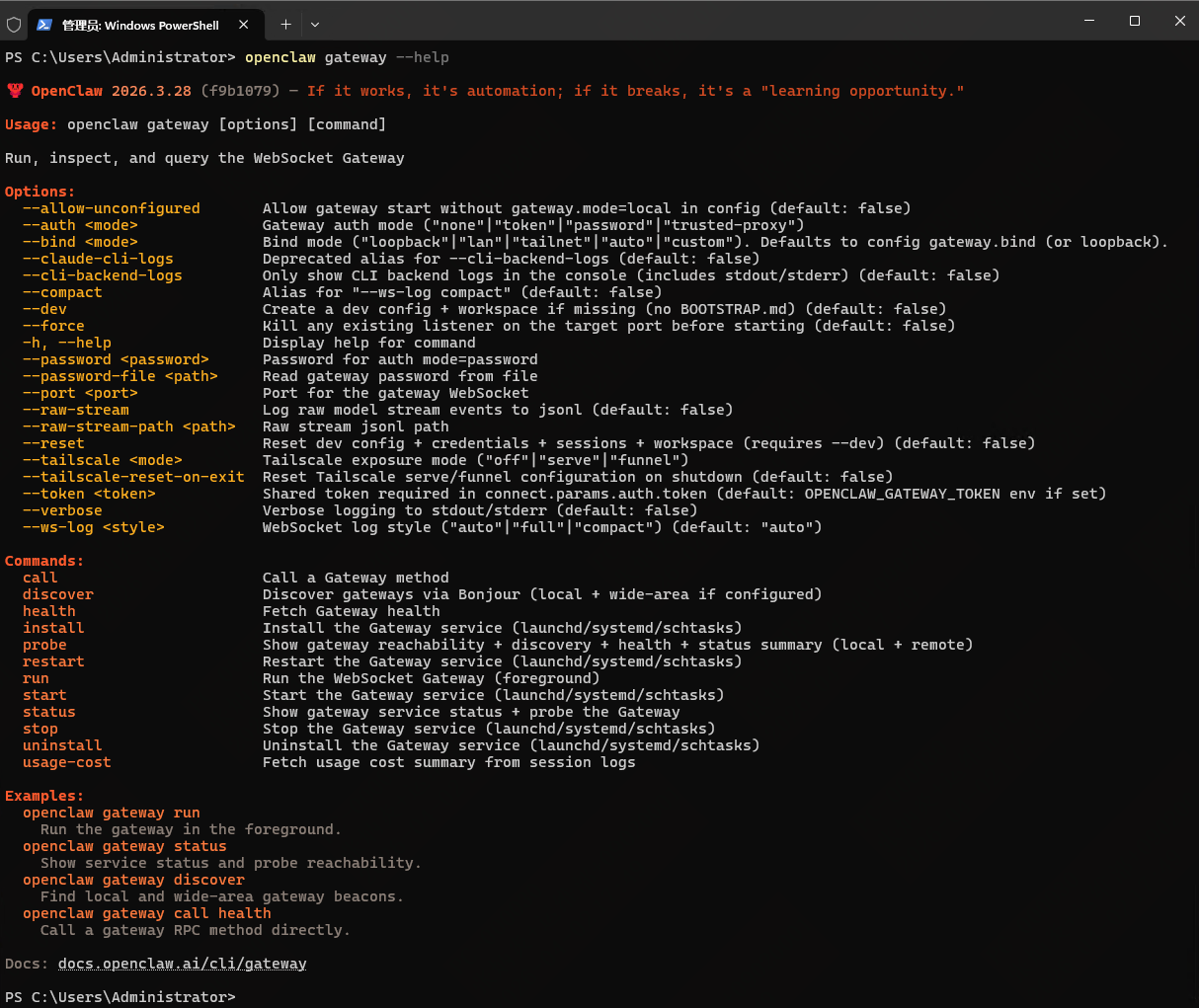
Task: Click the --token <token> option
Action: [89, 494]
